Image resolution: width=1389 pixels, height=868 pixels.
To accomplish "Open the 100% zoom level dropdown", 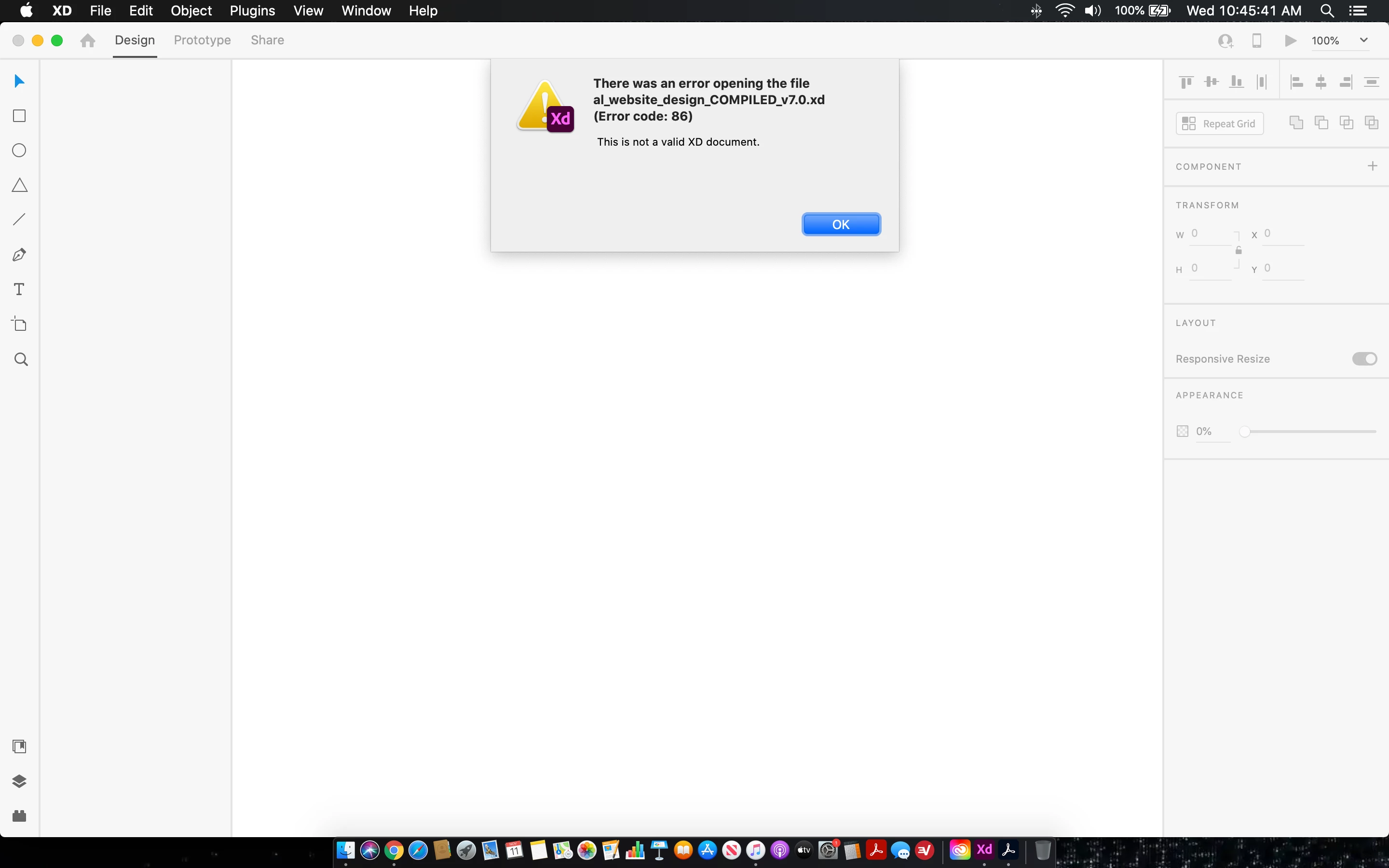I will point(1364,40).
